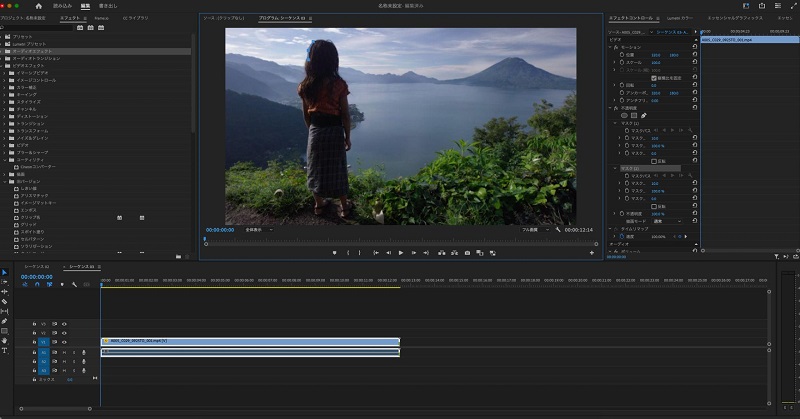Image resolution: width=800 pixels, height=419 pixels.
Task: Open the 書き出し workspace tab
Action: coord(107,5)
